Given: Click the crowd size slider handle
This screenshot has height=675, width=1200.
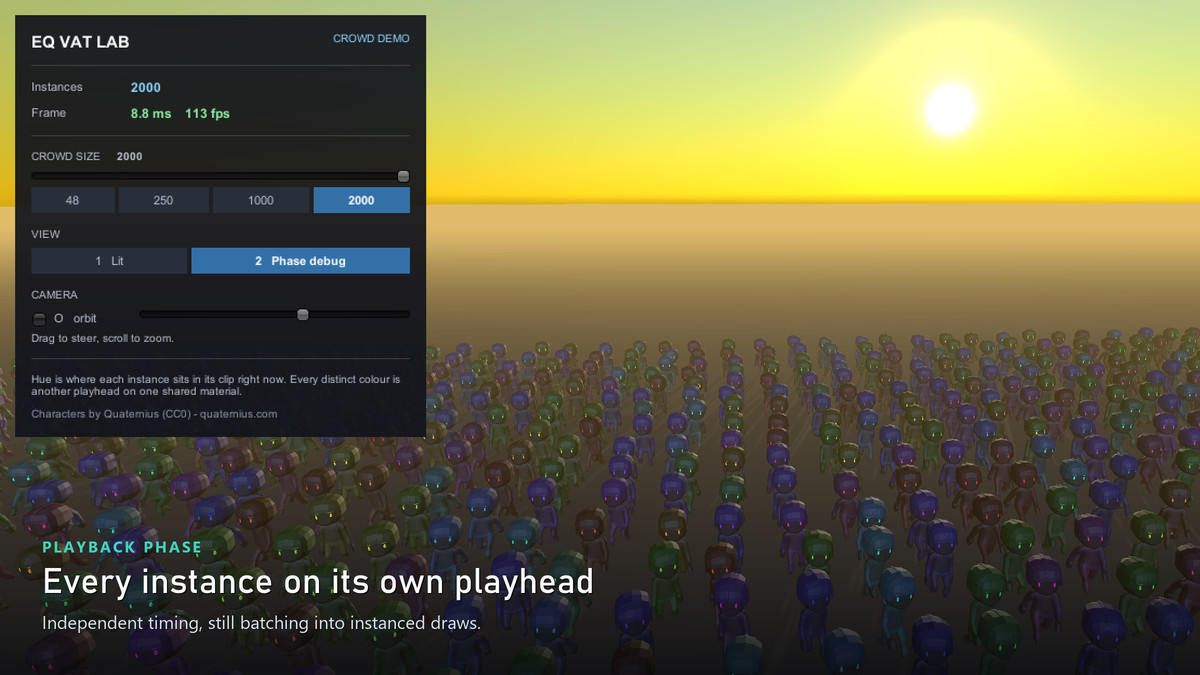Looking at the screenshot, I should [x=403, y=176].
